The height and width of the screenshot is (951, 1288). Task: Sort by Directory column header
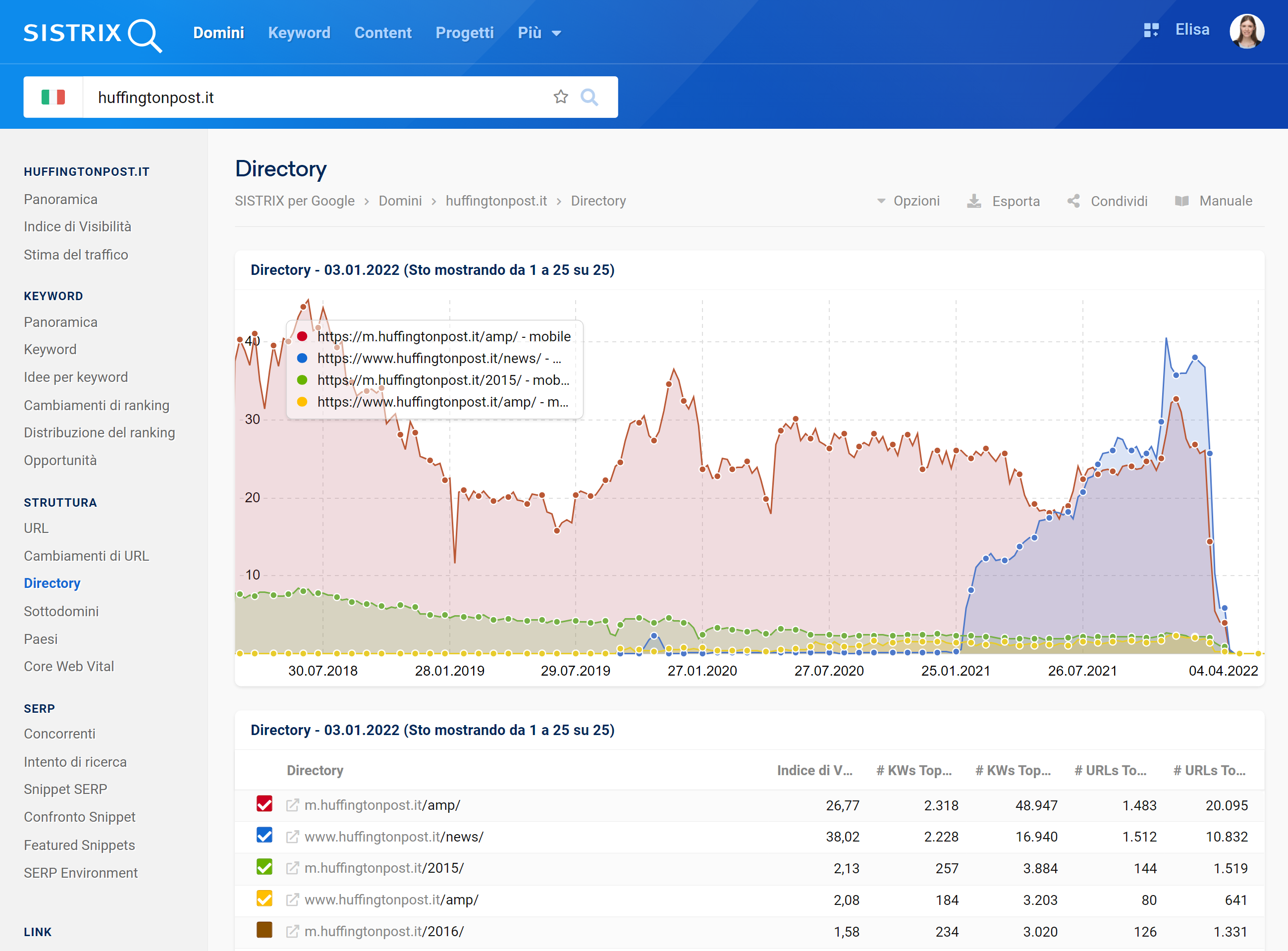click(x=315, y=770)
